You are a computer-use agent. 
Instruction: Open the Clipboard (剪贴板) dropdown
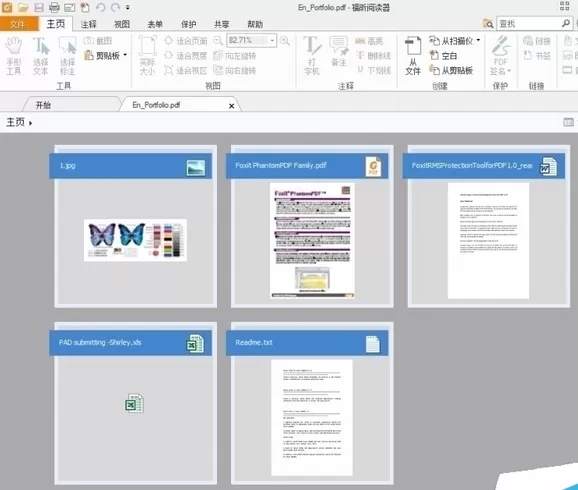click(x=125, y=55)
